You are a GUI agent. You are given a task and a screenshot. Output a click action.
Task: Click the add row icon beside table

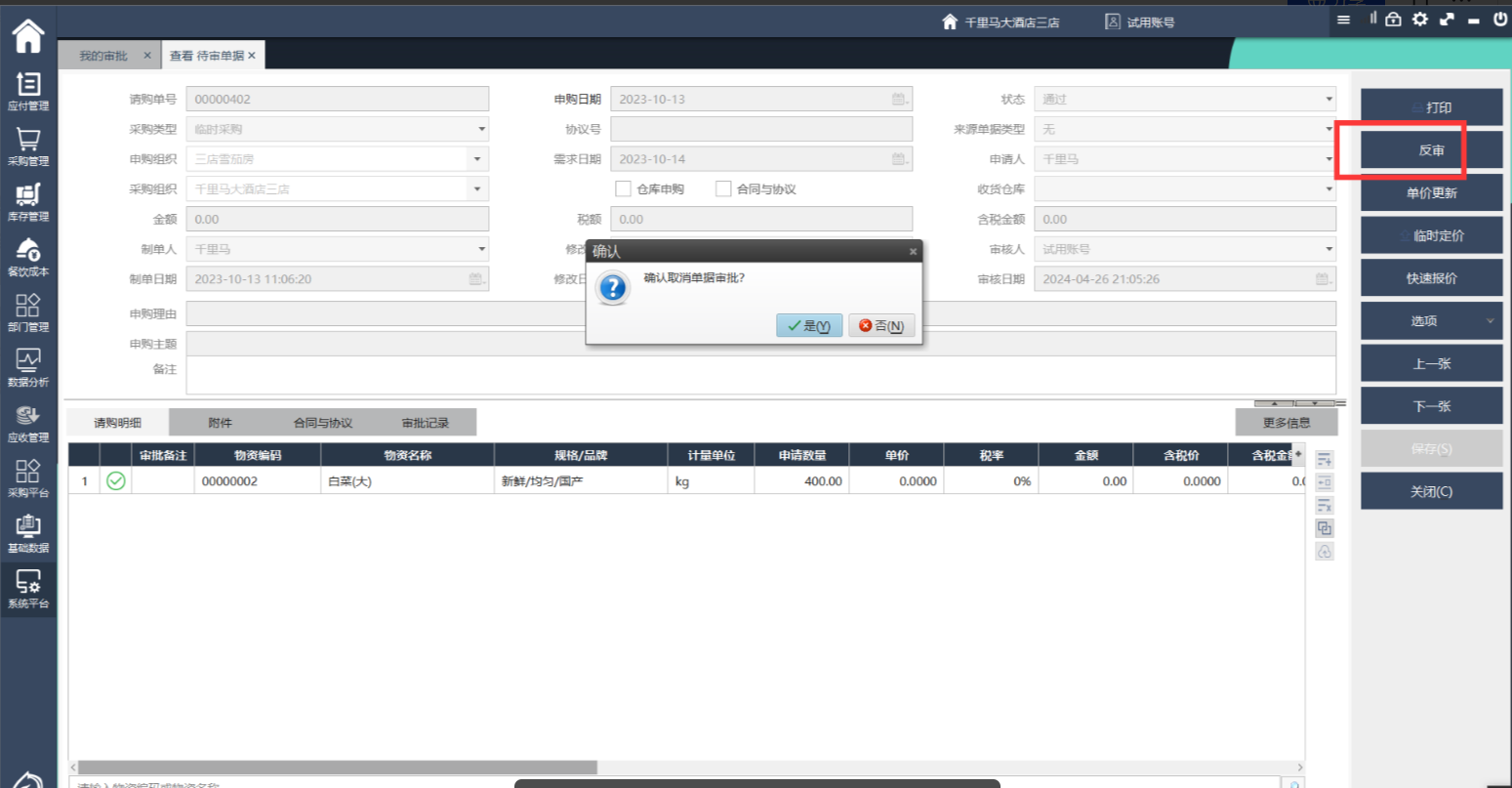click(x=1325, y=460)
